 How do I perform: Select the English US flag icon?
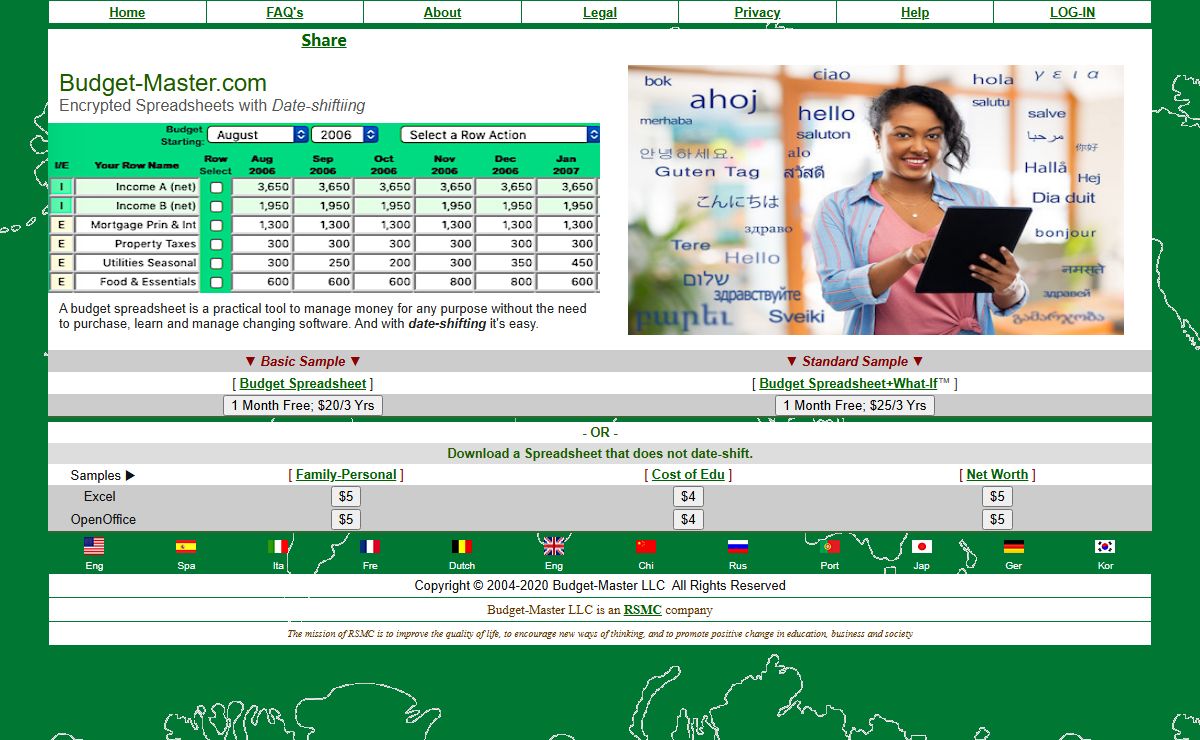pyautogui.click(x=94, y=546)
